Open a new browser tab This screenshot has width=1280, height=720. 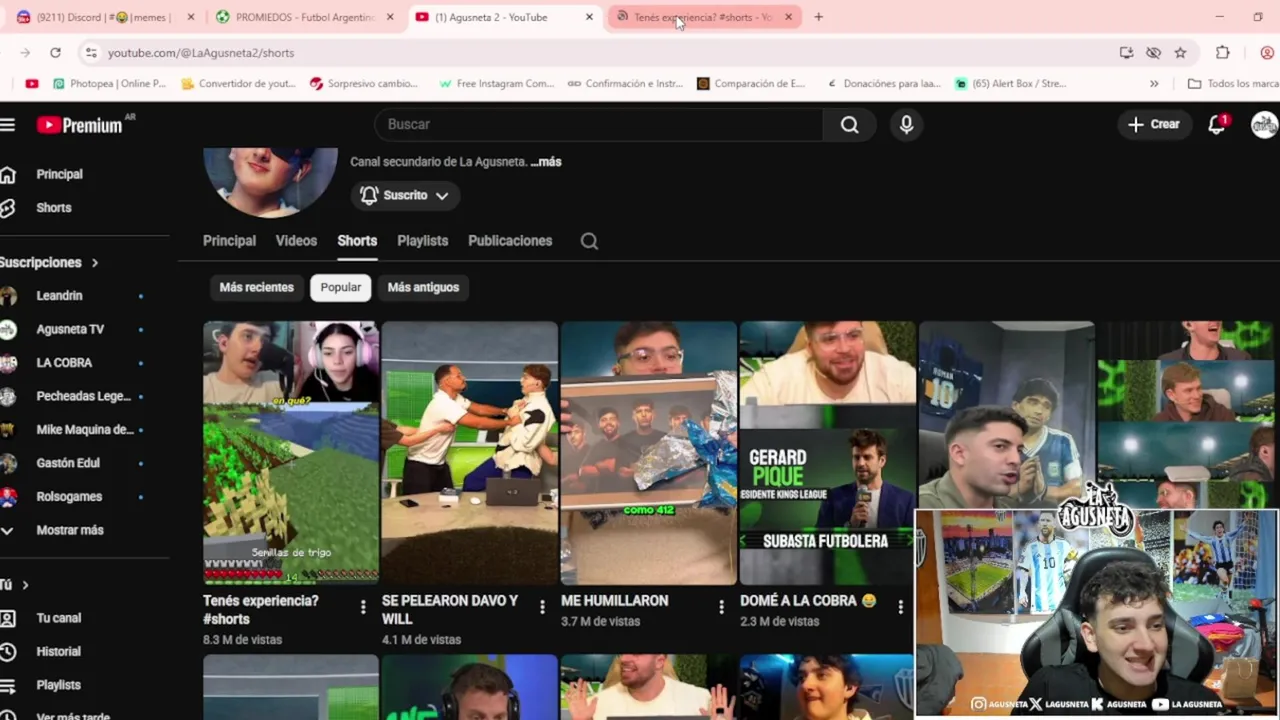(x=818, y=17)
